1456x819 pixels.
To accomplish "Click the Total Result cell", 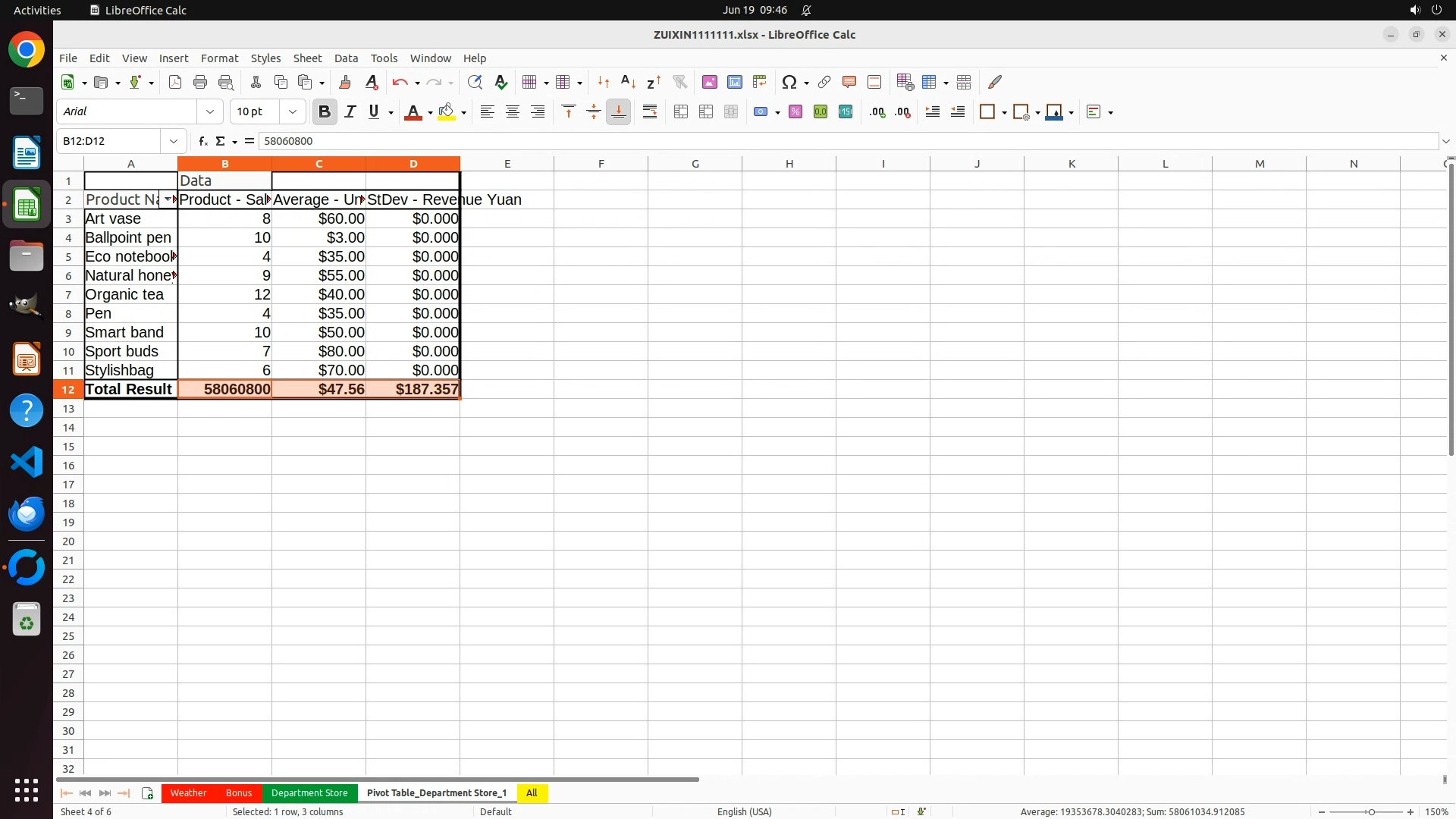I will [x=130, y=389].
